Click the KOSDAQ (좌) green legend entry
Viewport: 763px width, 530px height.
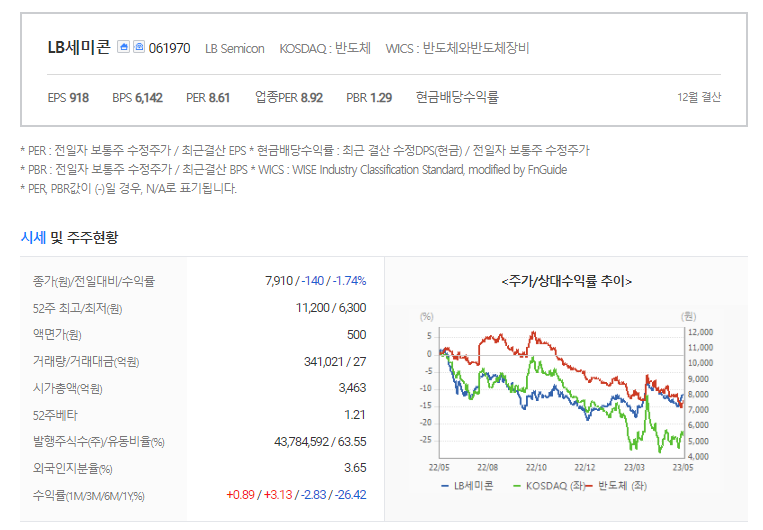pyautogui.click(x=549, y=486)
